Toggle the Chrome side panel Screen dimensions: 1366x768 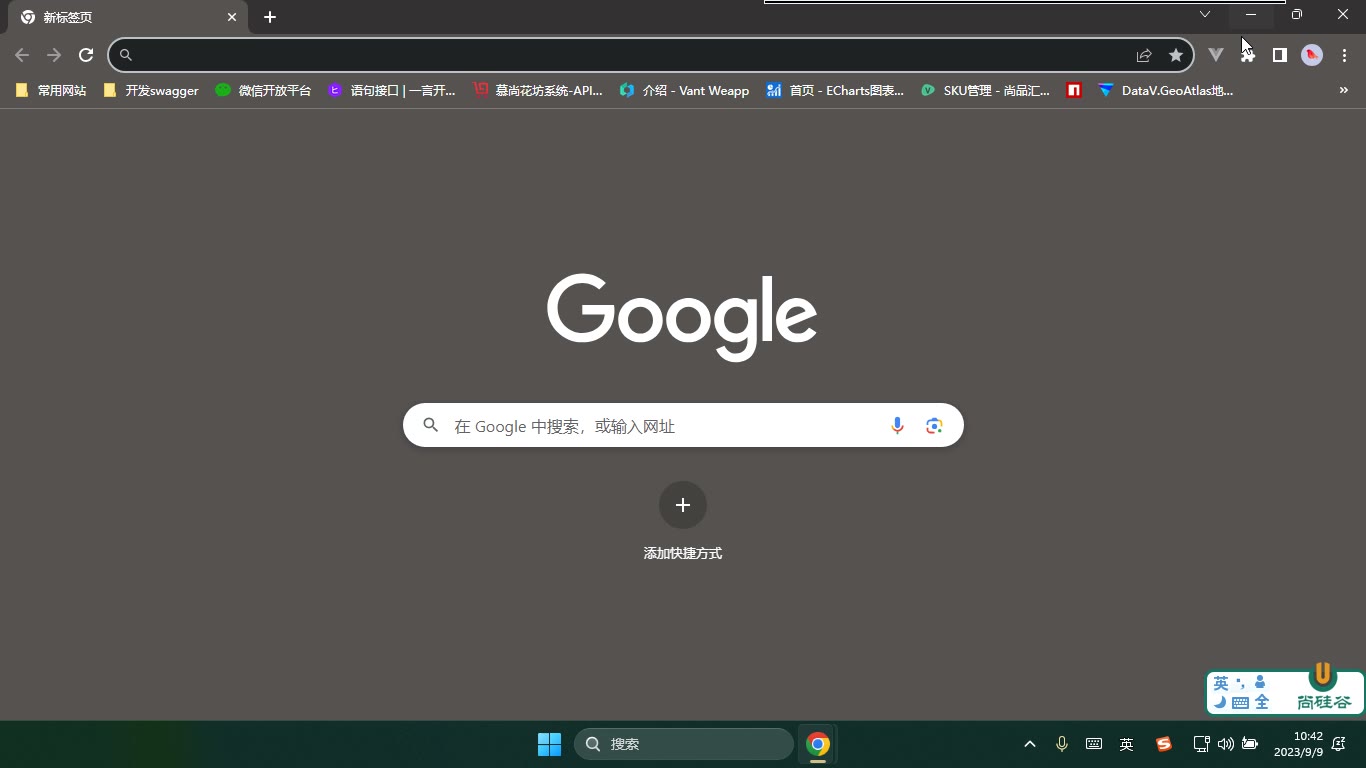(1279, 55)
